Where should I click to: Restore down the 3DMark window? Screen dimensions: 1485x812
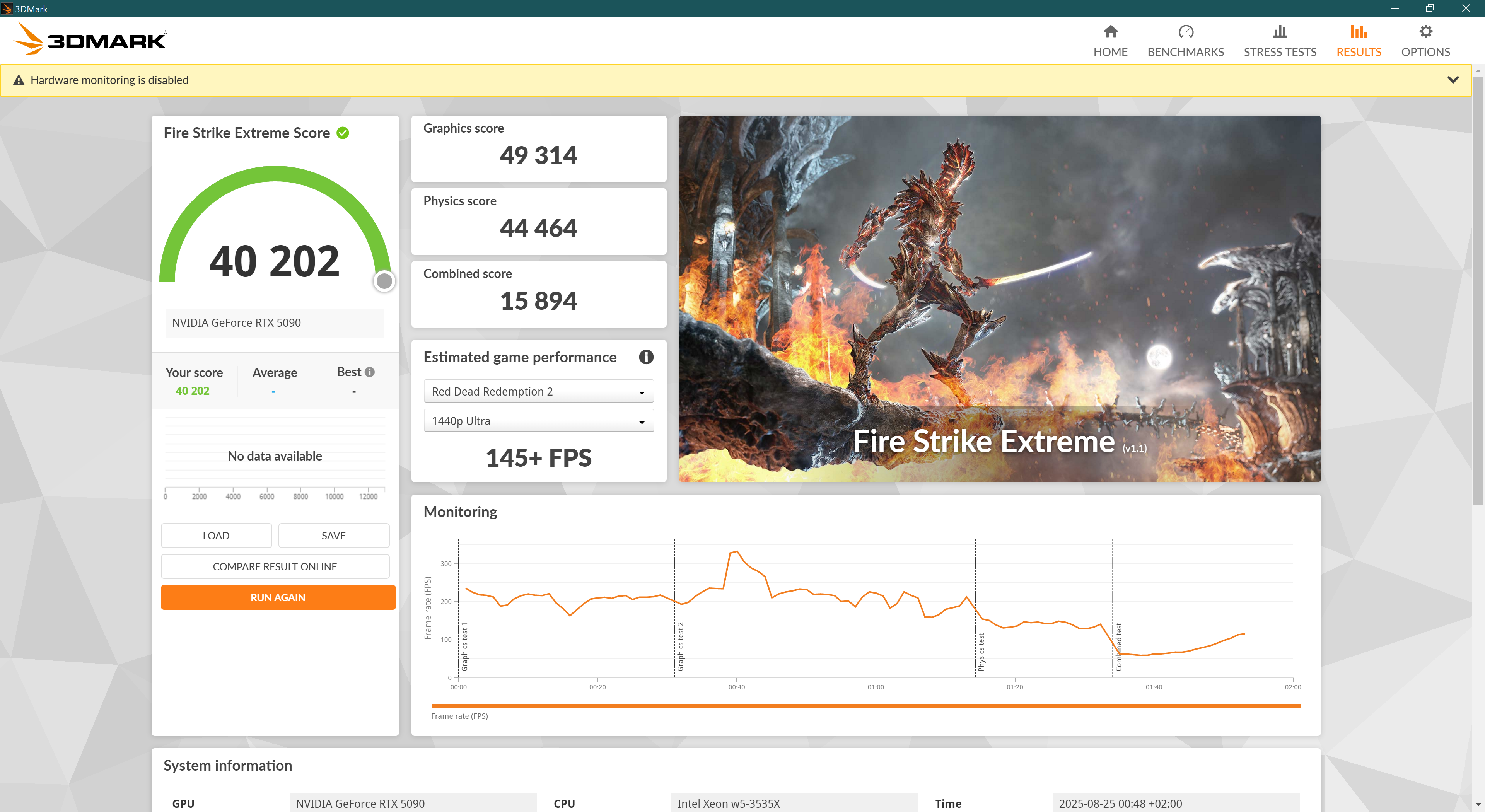click(1430, 9)
